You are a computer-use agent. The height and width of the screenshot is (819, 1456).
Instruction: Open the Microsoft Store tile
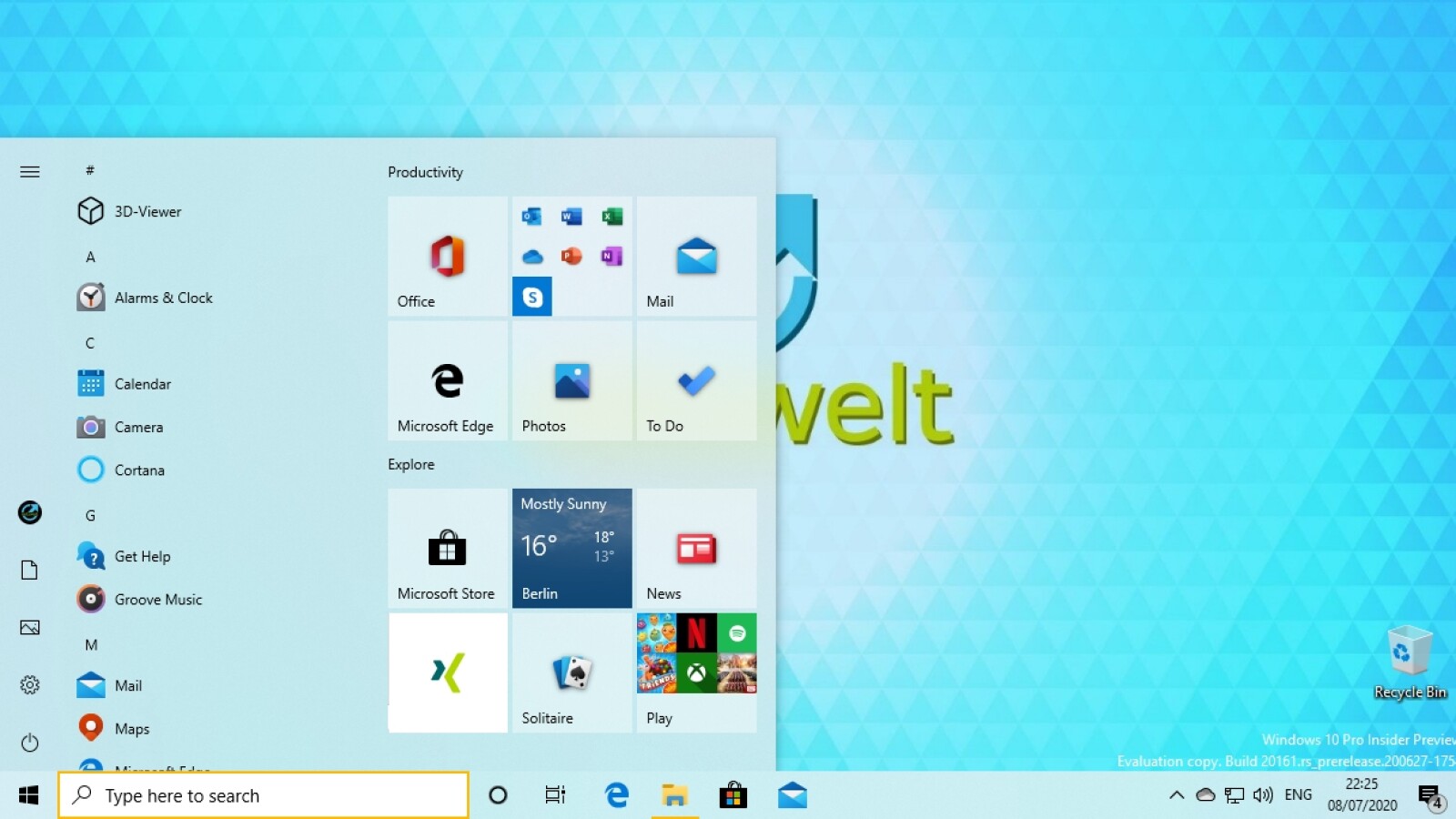pos(448,548)
